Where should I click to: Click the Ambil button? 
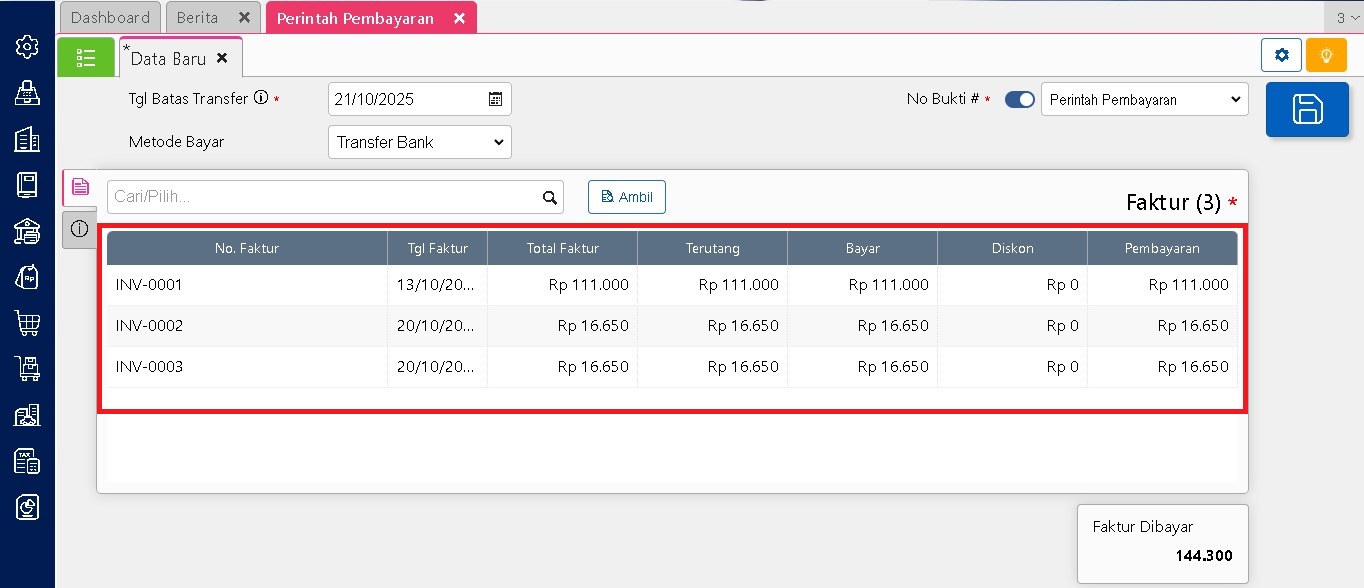click(x=626, y=197)
